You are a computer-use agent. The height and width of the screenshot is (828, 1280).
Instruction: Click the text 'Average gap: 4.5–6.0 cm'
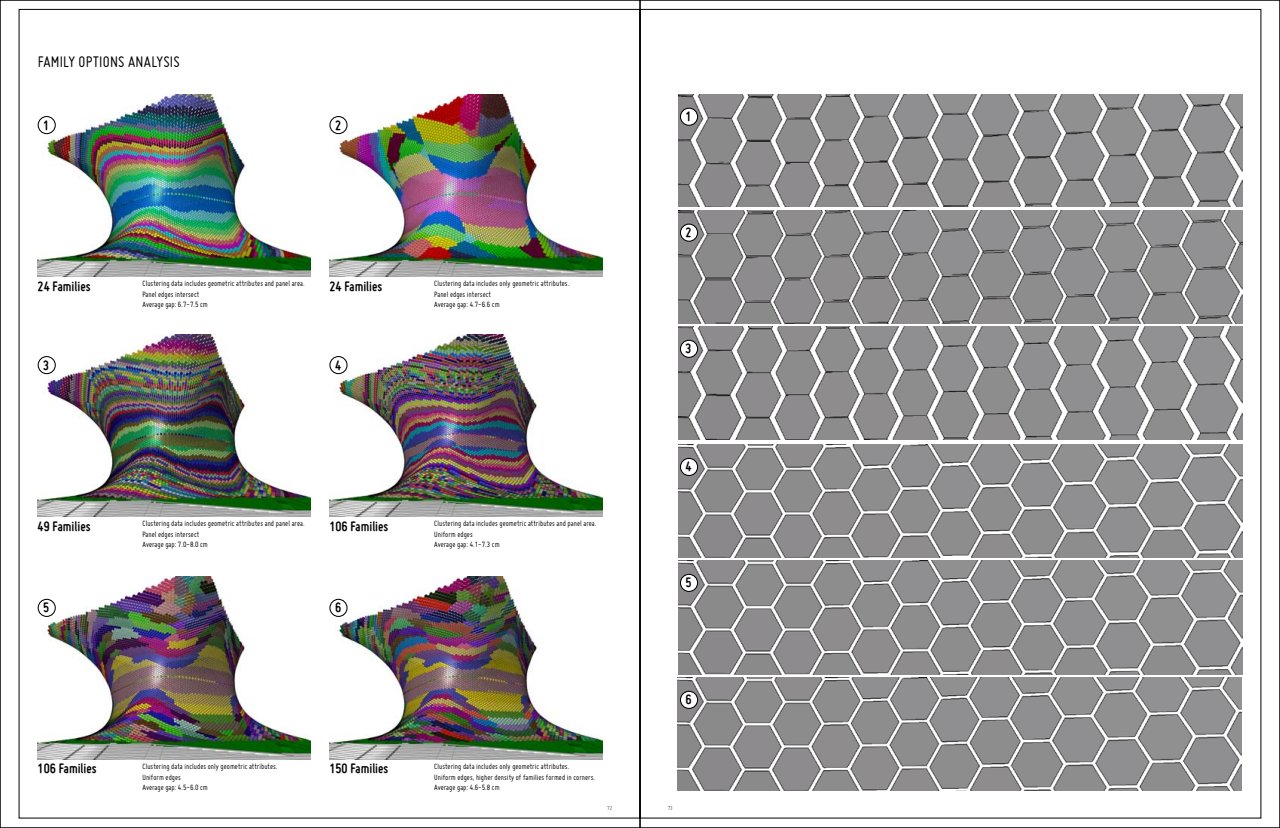click(x=176, y=787)
